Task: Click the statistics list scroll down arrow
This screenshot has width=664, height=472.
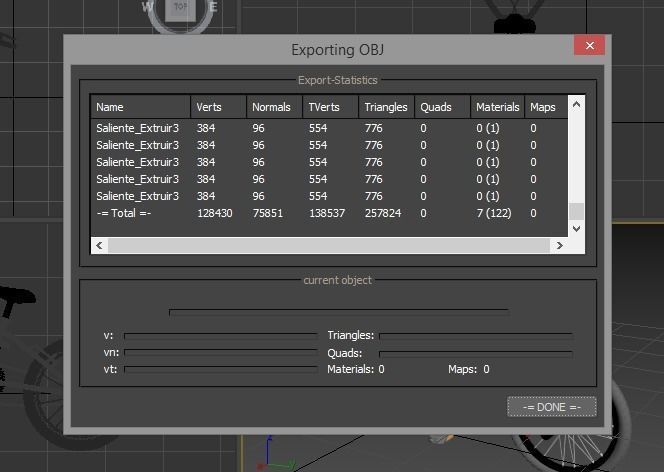Action: tap(576, 229)
